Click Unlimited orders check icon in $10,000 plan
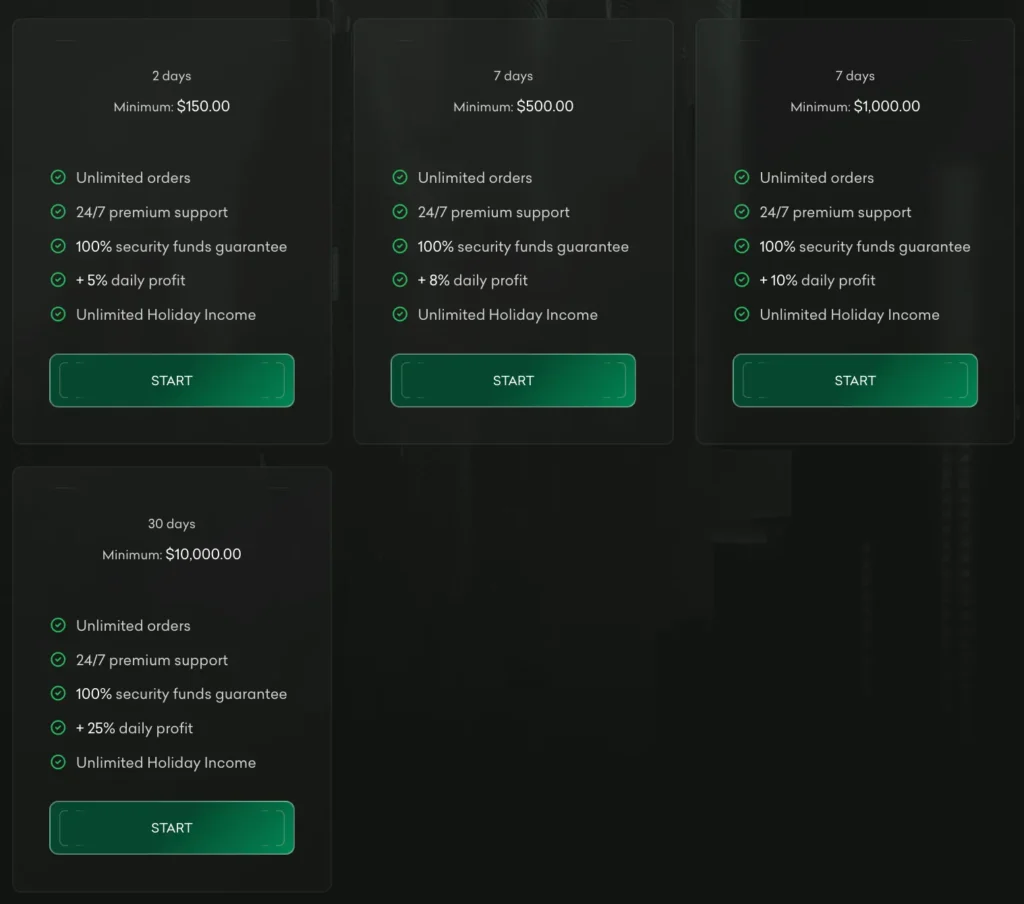1024x904 pixels. pos(58,625)
